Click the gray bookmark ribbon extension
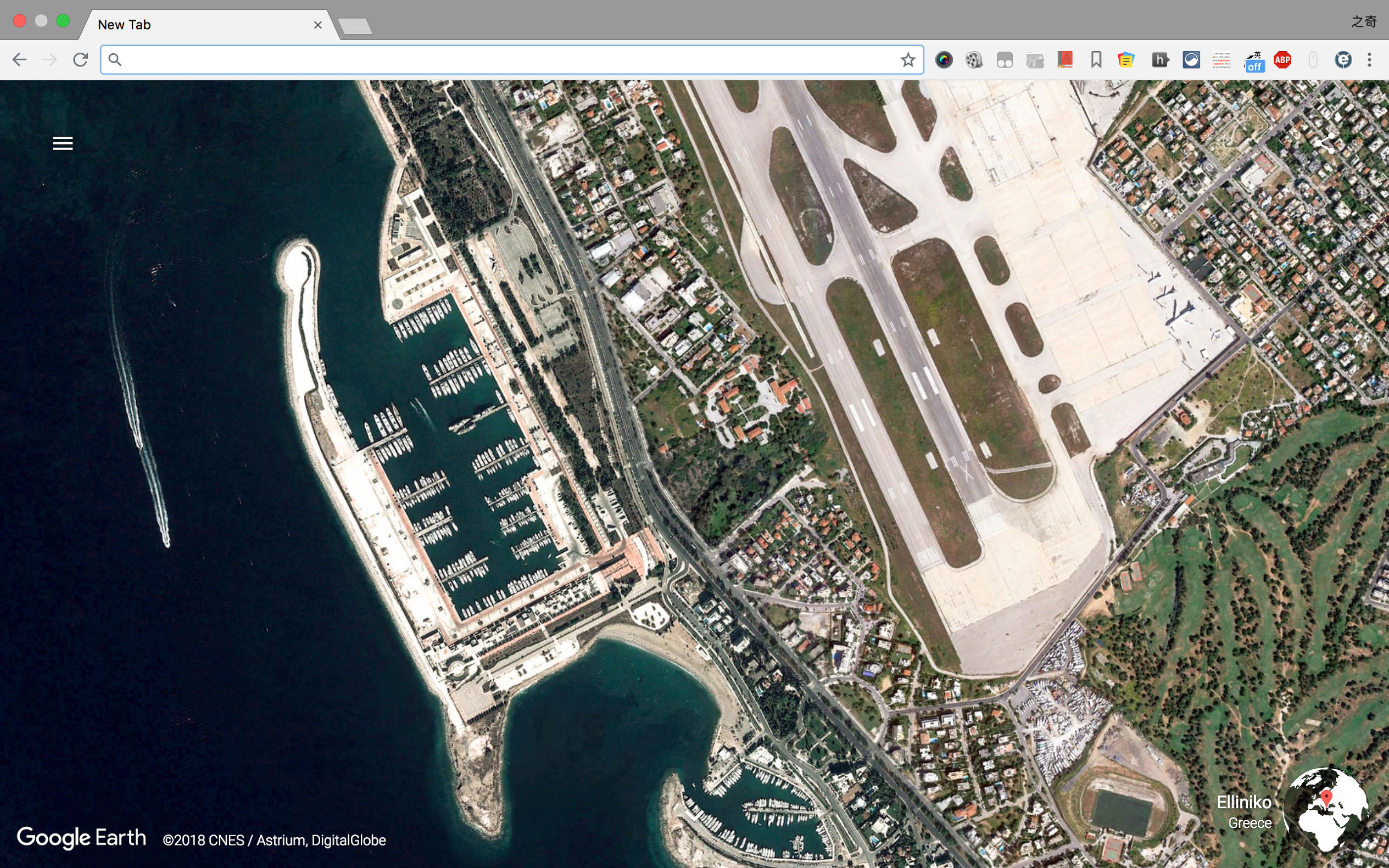Viewport: 1389px width, 868px height. pos(1096,60)
